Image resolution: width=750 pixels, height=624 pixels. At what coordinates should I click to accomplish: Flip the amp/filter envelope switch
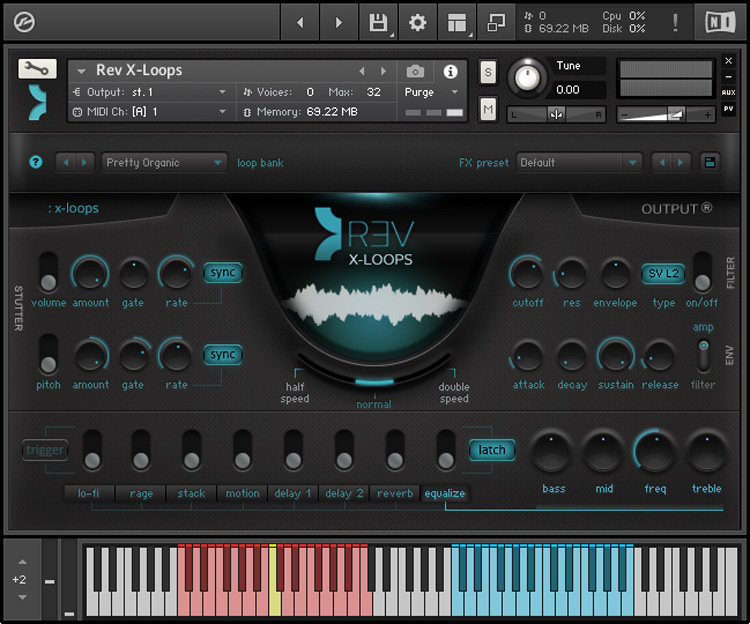(x=703, y=356)
